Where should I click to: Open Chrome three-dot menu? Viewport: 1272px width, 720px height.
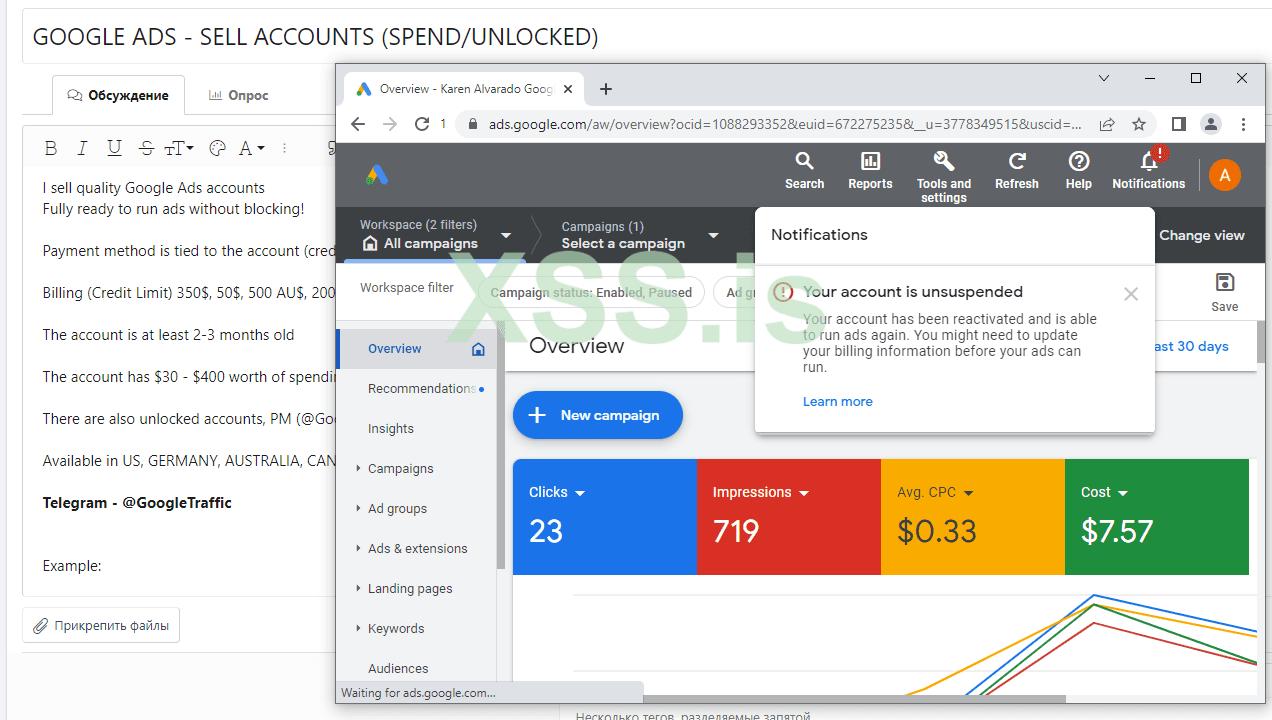tap(1243, 124)
